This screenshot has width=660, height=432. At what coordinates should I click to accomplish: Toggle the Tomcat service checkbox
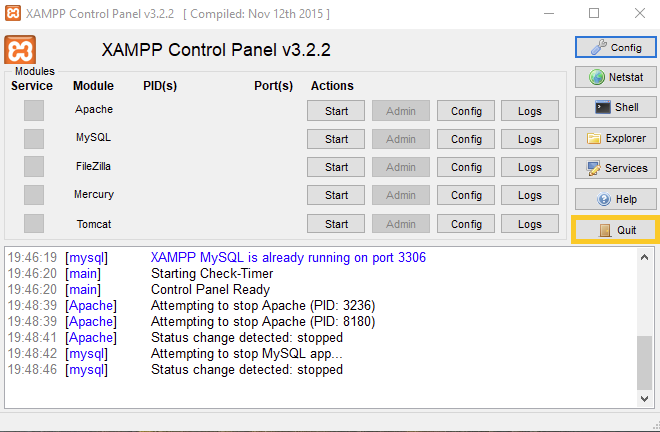point(34,223)
